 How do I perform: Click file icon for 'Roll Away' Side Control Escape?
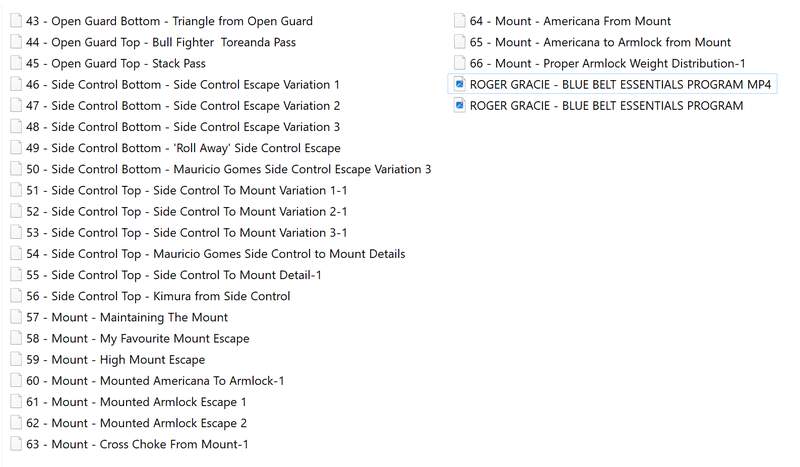[x=16, y=148]
